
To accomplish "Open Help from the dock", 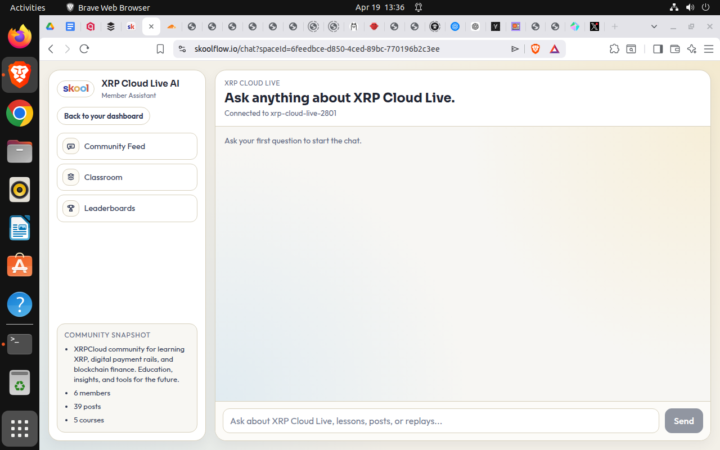I will coord(19,304).
